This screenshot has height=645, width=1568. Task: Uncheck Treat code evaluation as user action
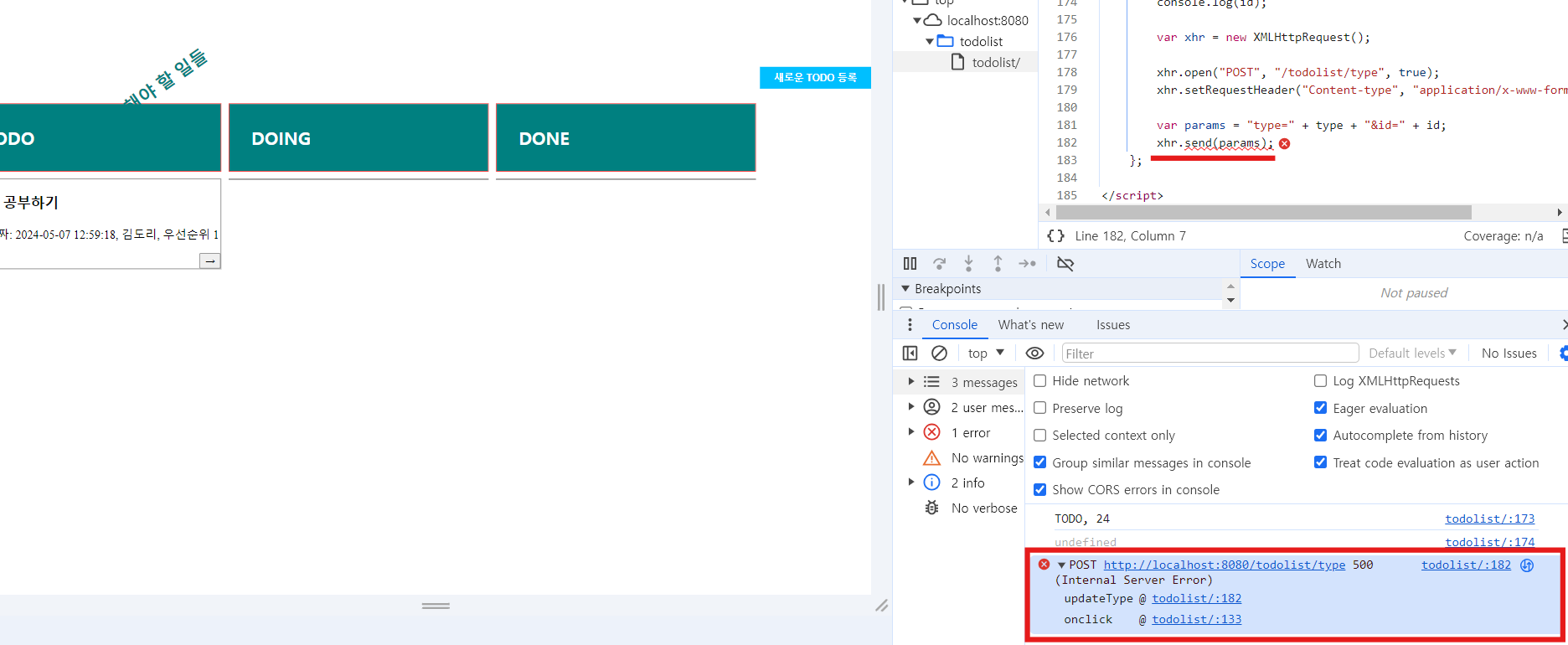pyautogui.click(x=1321, y=462)
